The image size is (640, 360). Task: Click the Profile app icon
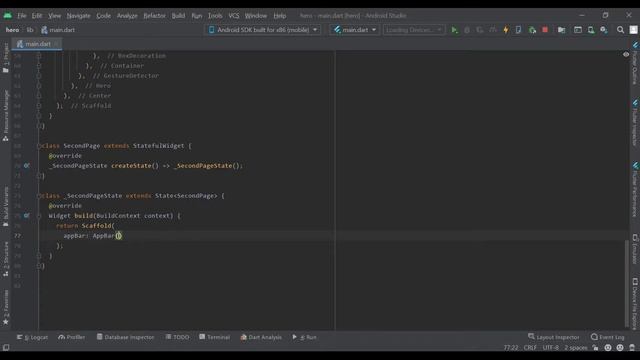(x=493, y=30)
